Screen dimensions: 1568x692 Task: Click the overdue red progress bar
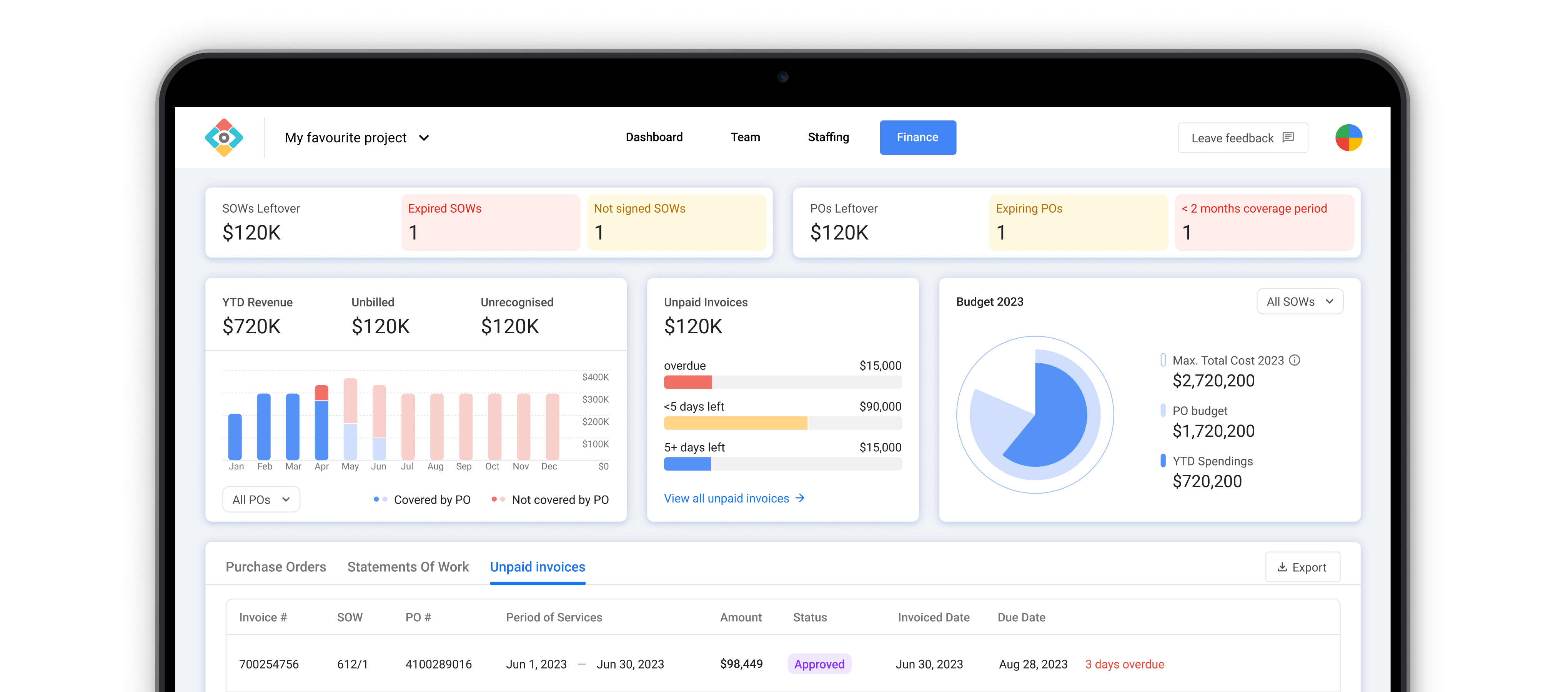pos(688,382)
